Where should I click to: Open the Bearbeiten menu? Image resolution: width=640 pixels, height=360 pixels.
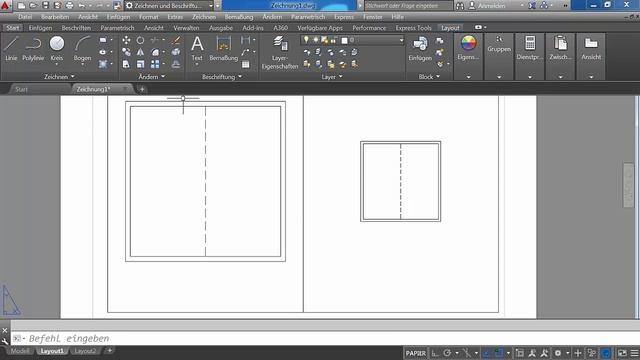[x=55, y=17]
